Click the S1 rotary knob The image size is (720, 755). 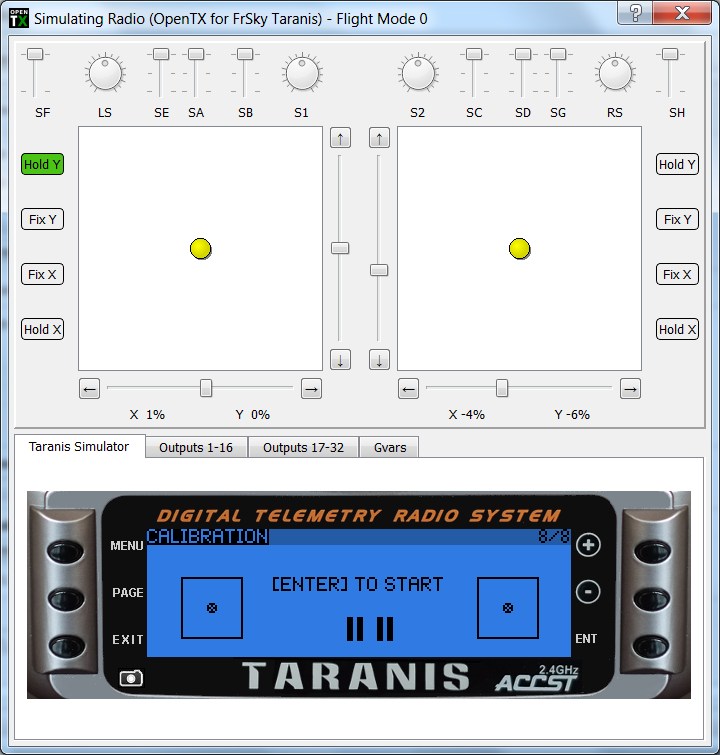302,73
